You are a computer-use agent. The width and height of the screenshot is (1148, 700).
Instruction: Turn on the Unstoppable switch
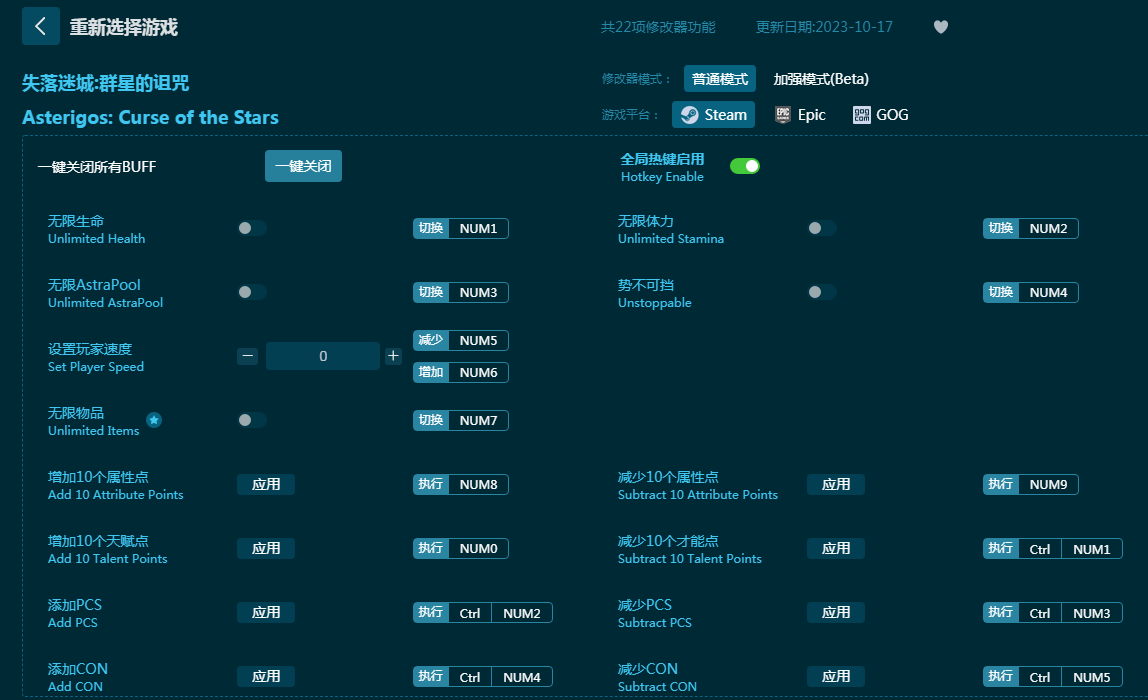pos(821,292)
